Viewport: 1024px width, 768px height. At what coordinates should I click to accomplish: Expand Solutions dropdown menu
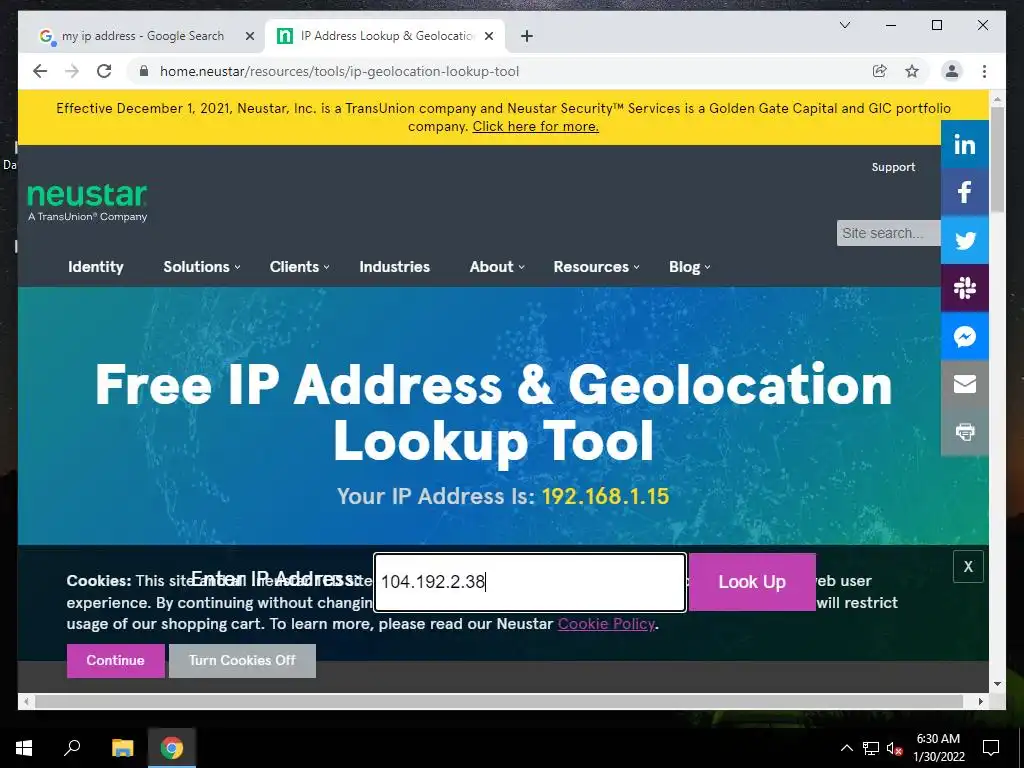click(201, 267)
